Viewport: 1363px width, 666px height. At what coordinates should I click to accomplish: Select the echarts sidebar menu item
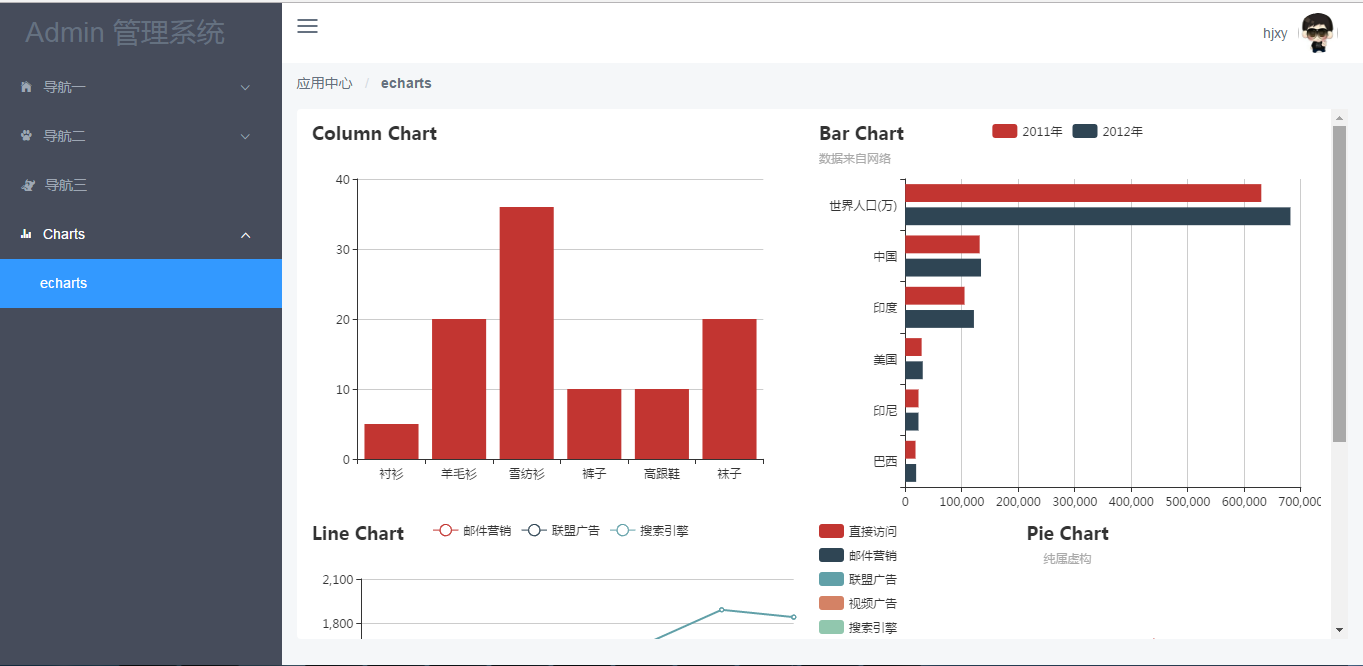pyautogui.click(x=141, y=283)
